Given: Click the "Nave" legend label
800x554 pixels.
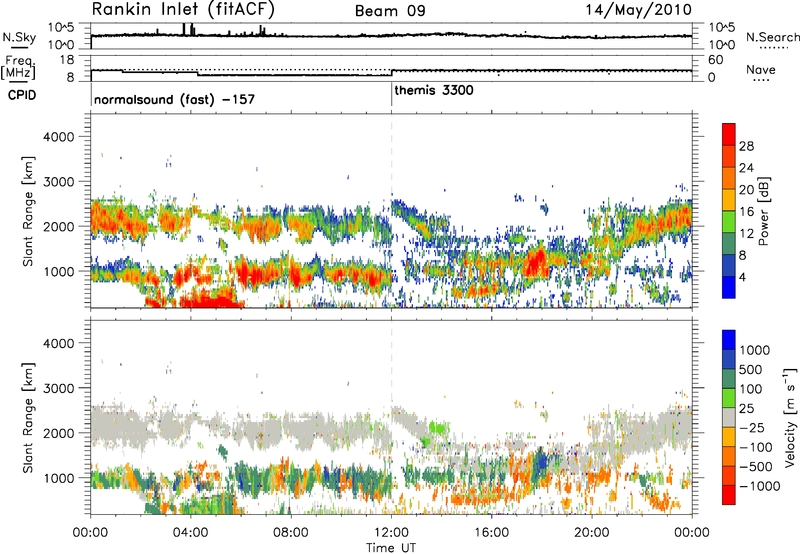Looking at the screenshot, I should [x=761, y=69].
